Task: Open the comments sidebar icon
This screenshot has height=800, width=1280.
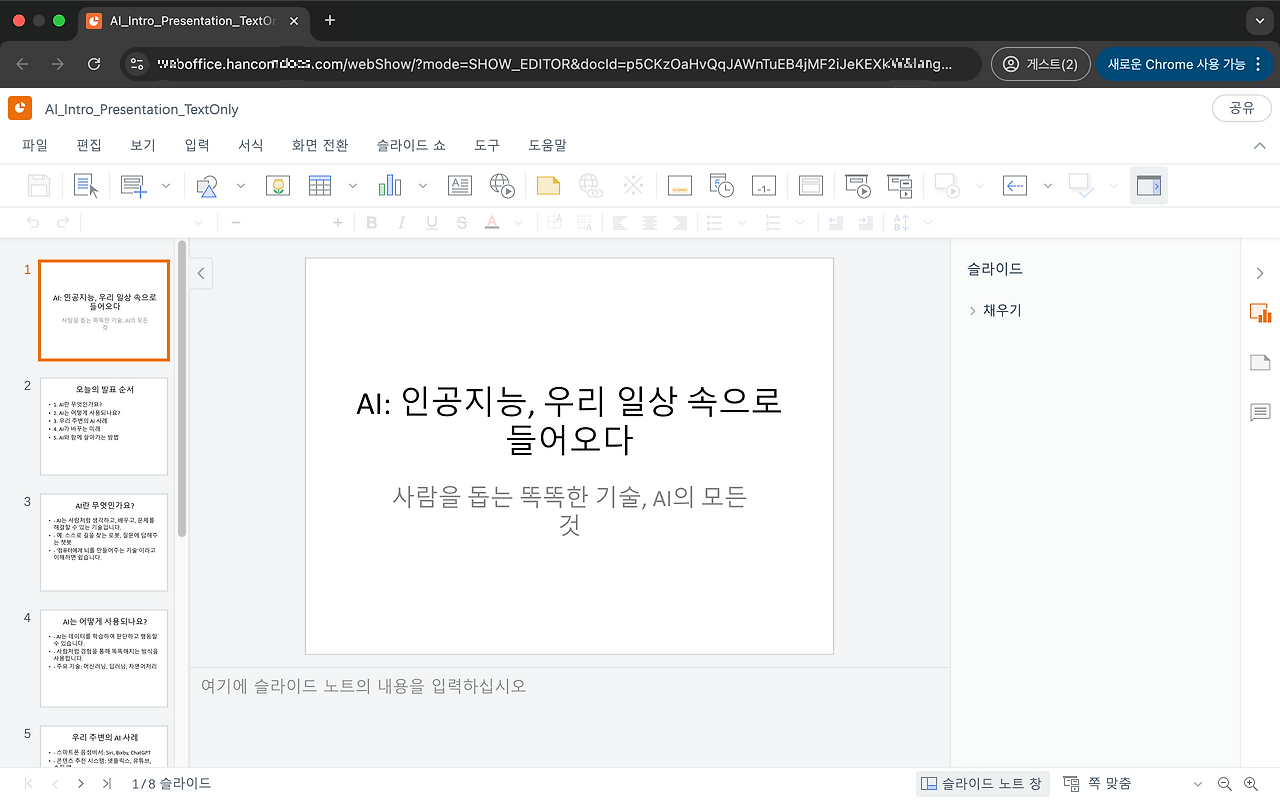Action: coord(1260,412)
